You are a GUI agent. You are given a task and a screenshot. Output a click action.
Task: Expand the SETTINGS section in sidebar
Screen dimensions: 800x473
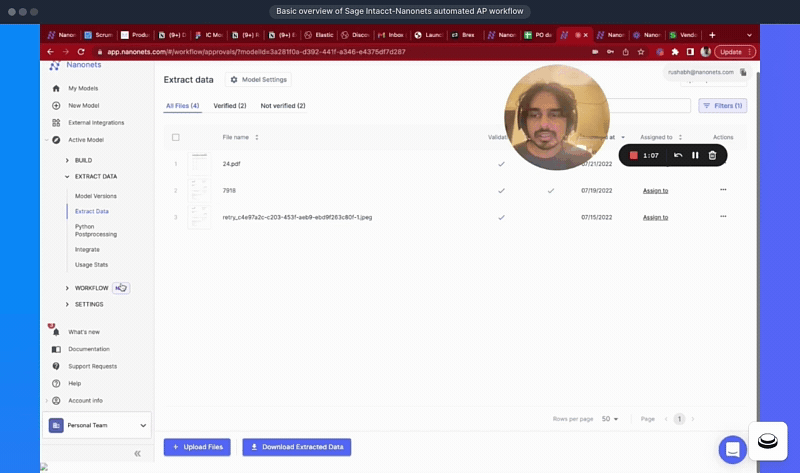pos(68,304)
